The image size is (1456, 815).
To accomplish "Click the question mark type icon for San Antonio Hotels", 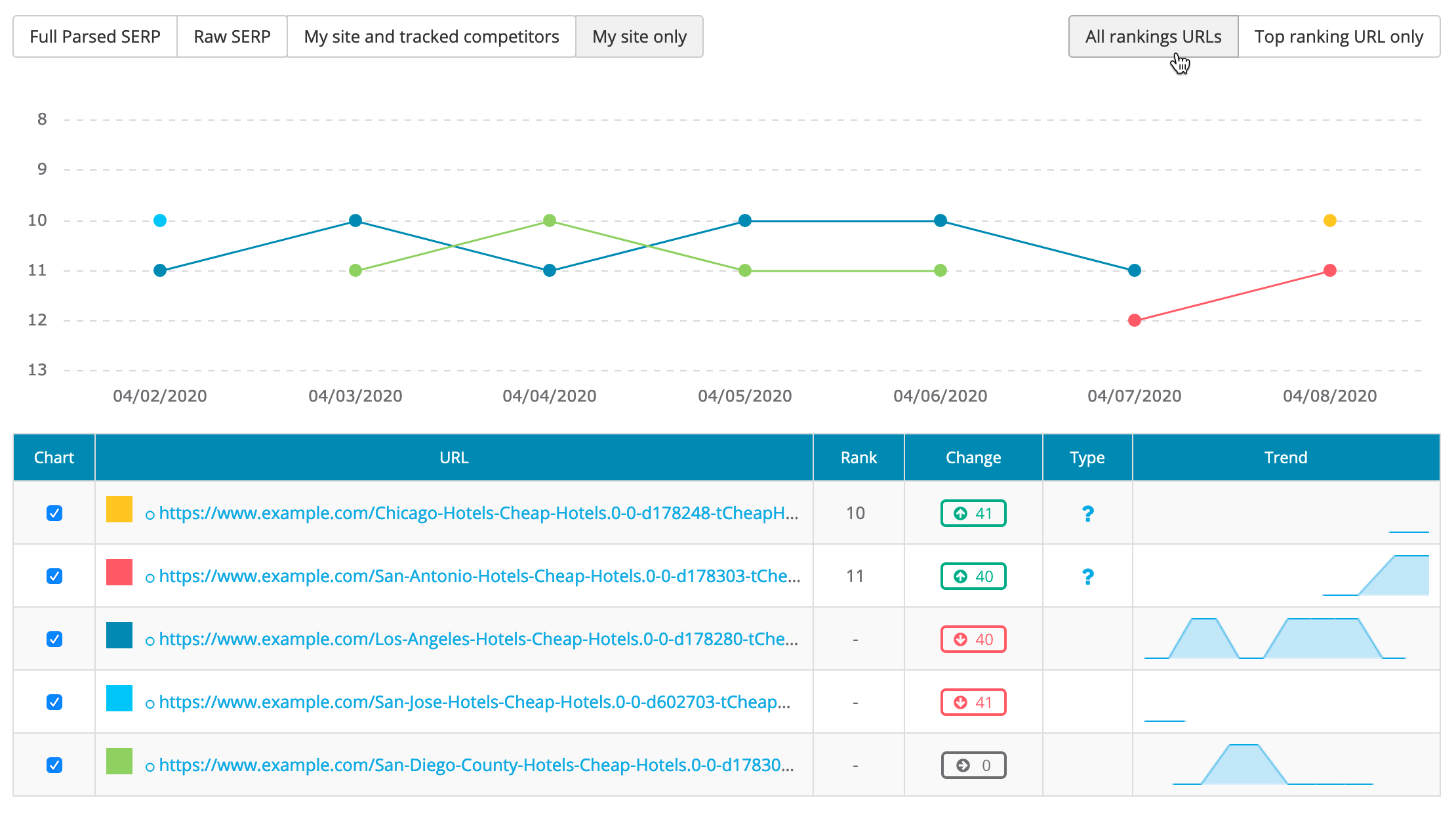I will (x=1088, y=576).
